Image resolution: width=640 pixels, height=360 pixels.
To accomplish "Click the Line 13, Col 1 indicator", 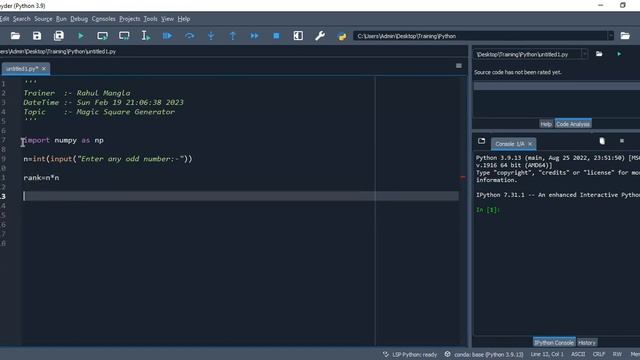I will [x=547, y=354].
